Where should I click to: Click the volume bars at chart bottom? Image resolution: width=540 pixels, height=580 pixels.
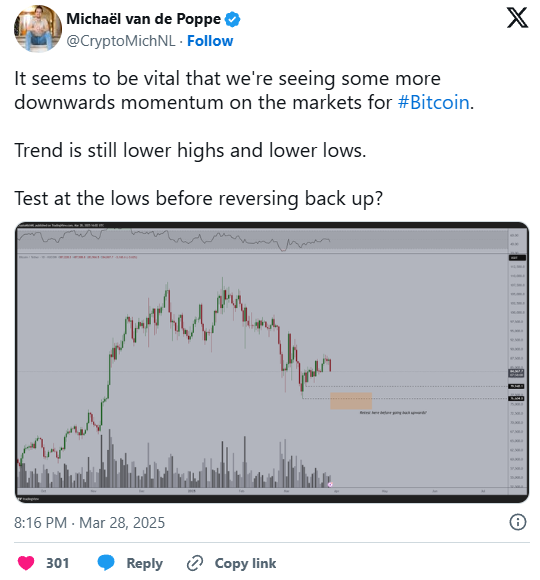tap(174, 464)
